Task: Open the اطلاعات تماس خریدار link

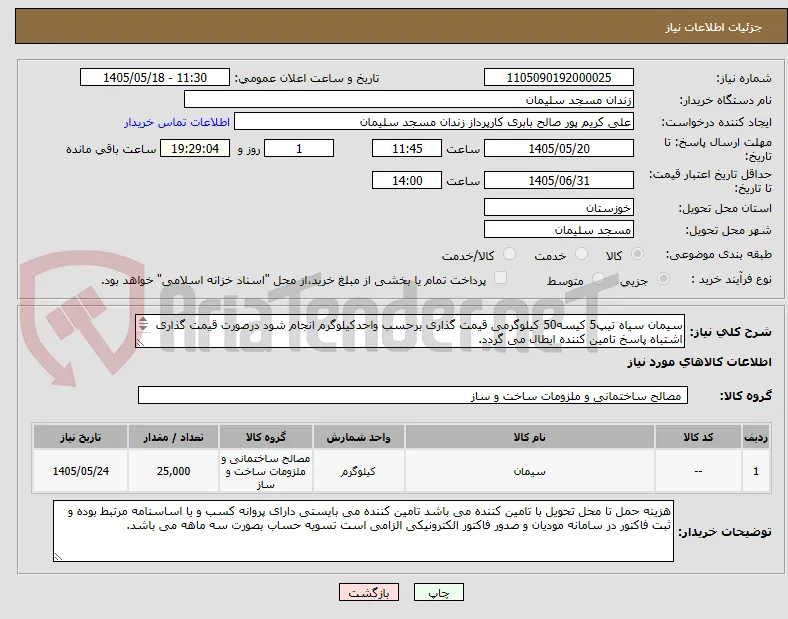Action: 177,122
